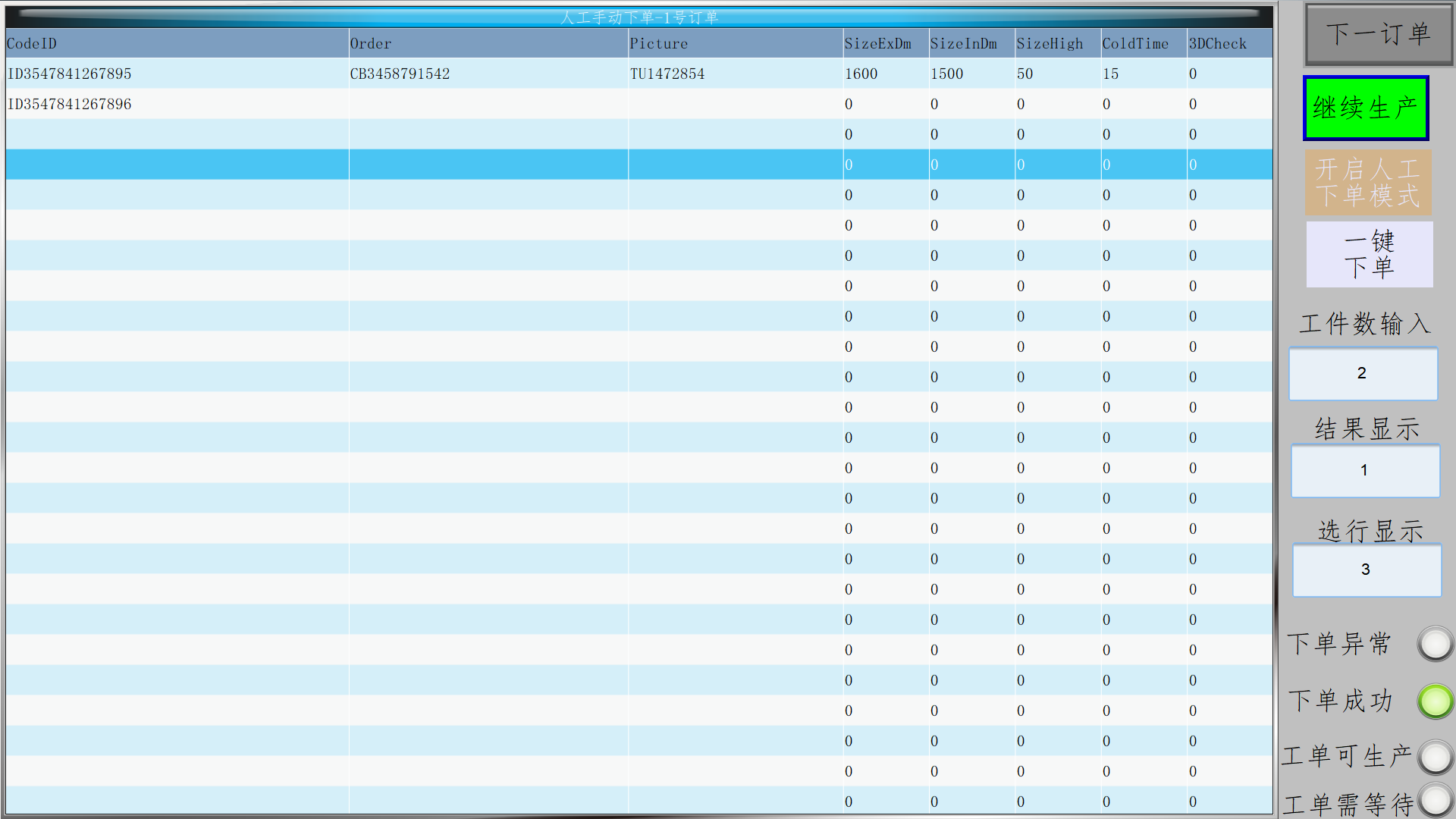Viewport: 1456px width, 819px height.
Task: Click the 选行显示 field showing 3
Action: [1367, 570]
